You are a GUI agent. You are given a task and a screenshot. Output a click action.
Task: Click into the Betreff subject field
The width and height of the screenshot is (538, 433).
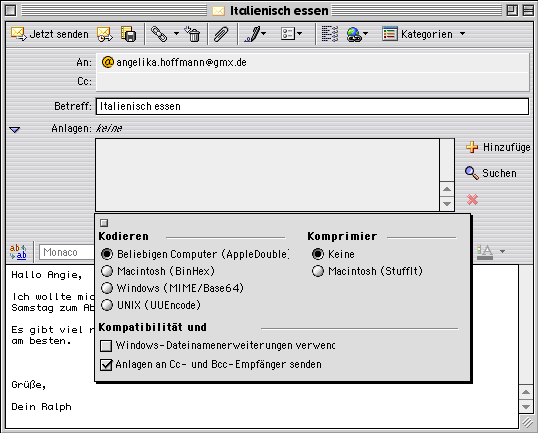(312, 106)
